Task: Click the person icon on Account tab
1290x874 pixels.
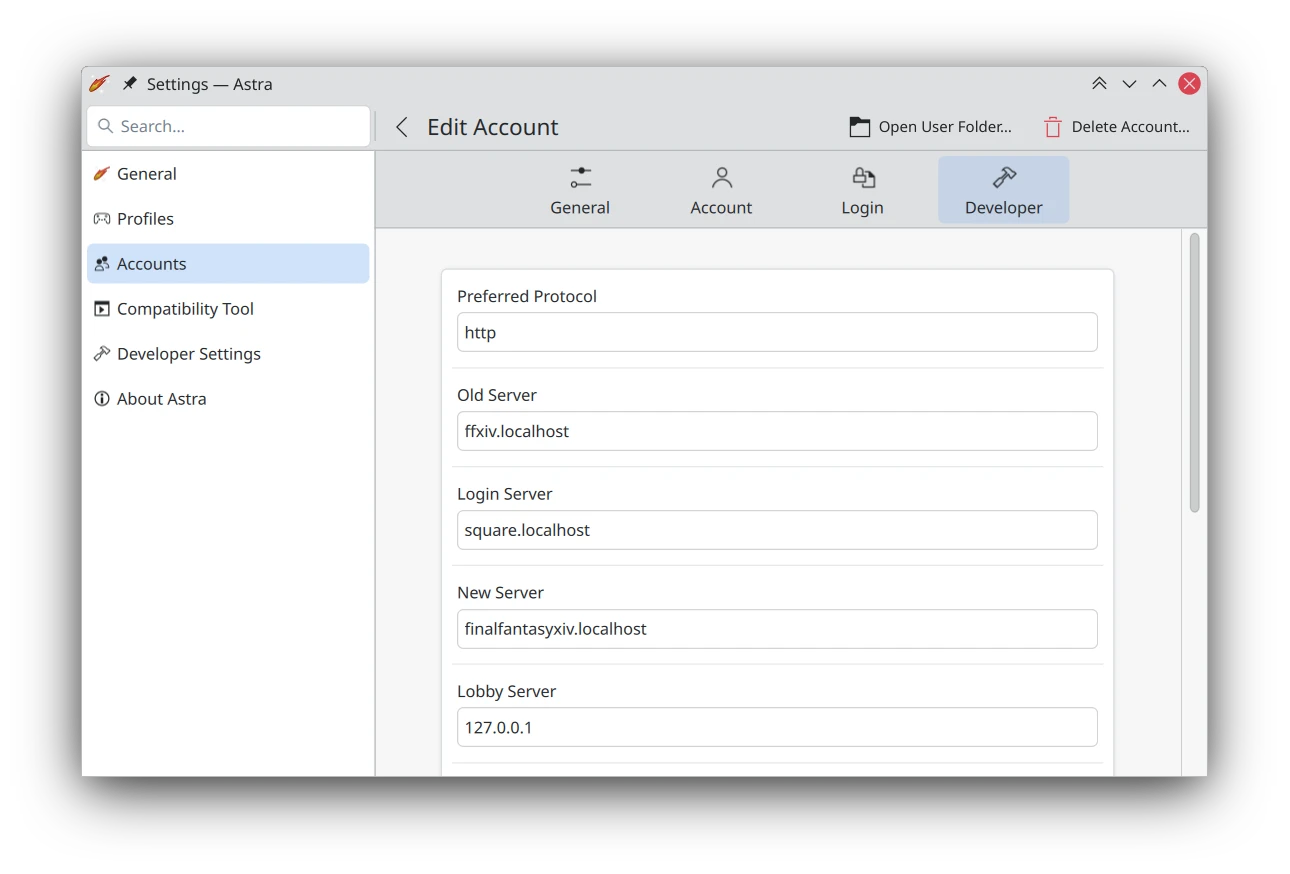Action: point(721,178)
